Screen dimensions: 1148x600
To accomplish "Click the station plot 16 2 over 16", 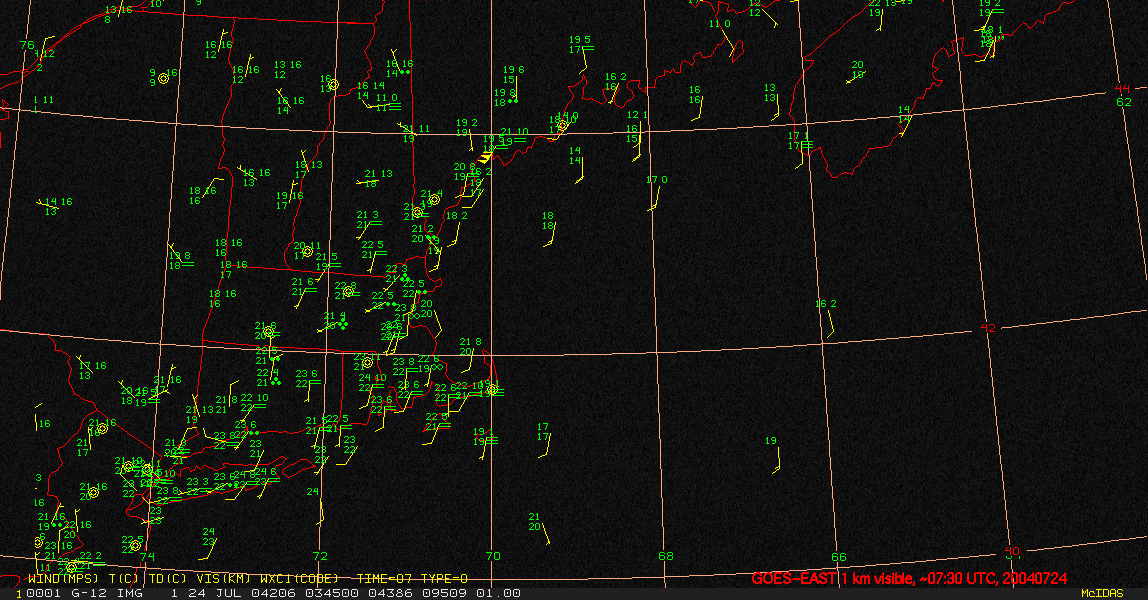I will tap(616, 81).
